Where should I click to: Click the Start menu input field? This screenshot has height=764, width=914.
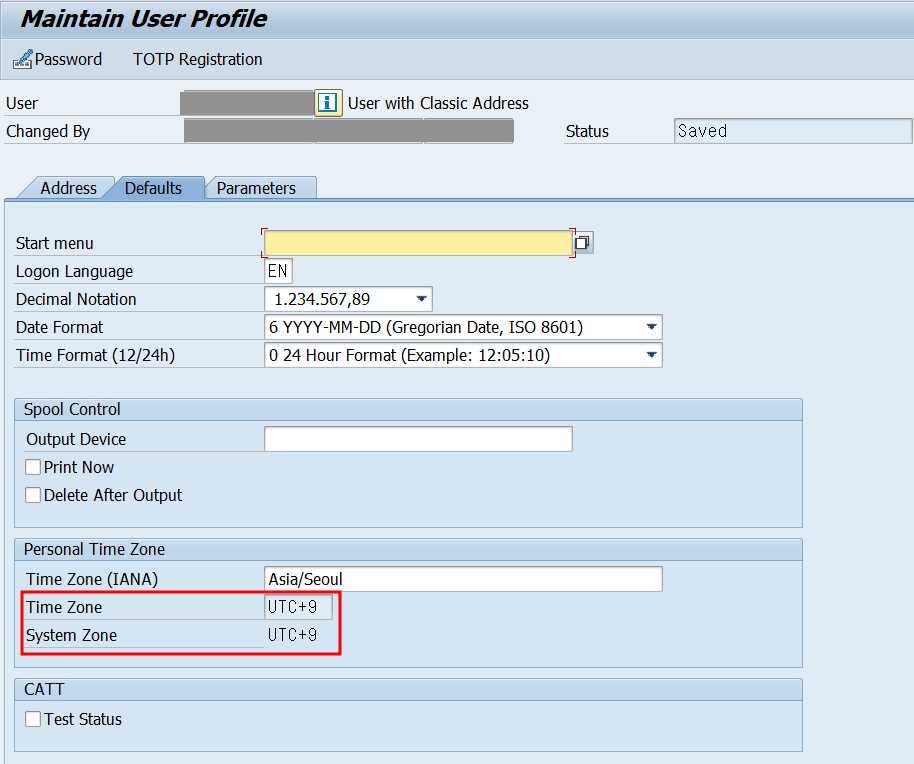[x=417, y=243]
